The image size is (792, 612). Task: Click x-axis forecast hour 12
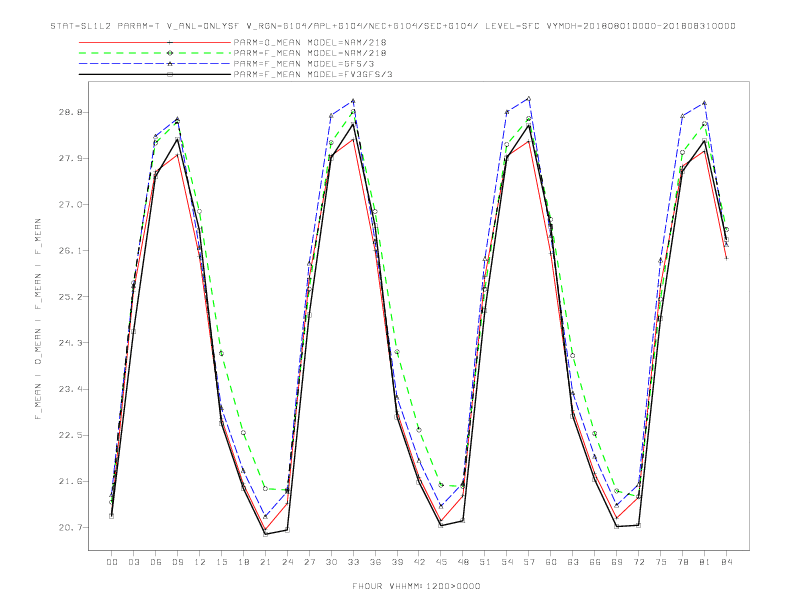click(x=200, y=562)
